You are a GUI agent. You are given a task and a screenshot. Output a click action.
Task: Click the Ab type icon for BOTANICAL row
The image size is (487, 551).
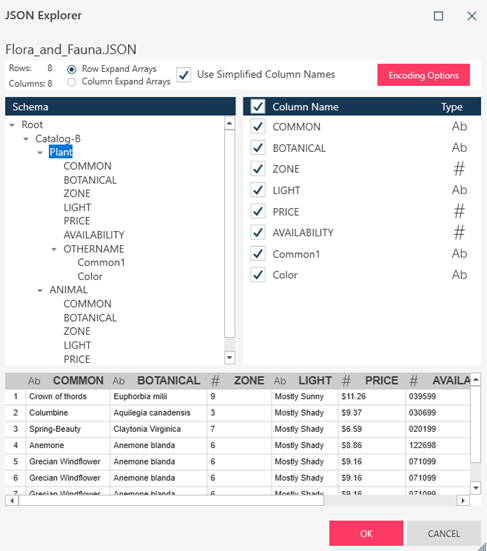459,148
